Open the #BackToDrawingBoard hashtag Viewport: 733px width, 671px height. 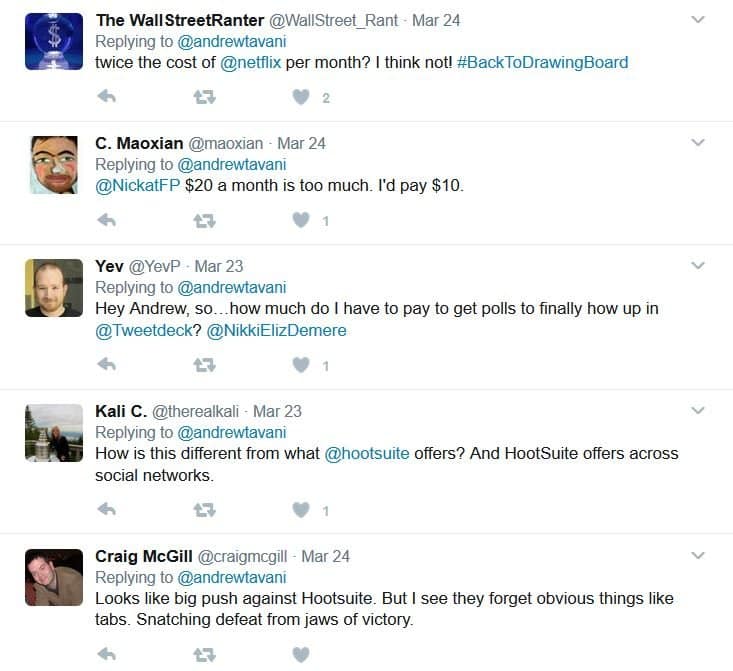[542, 62]
